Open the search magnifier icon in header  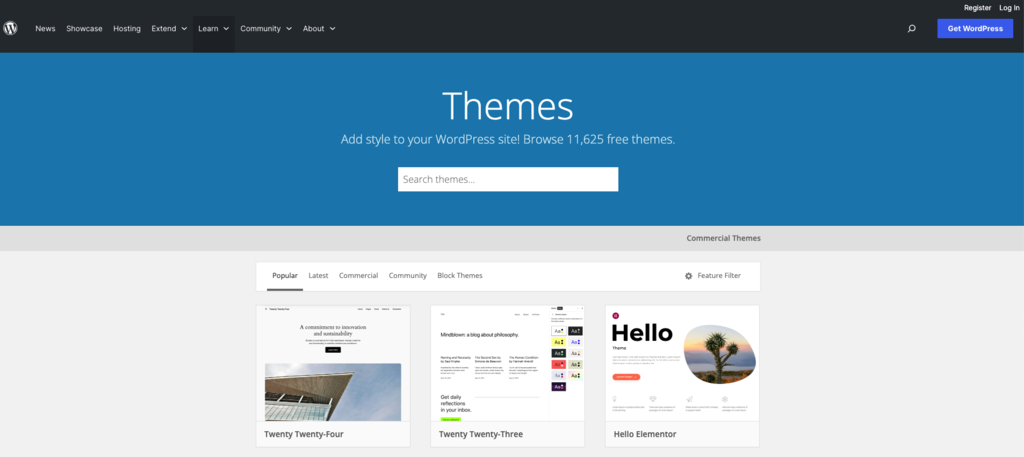pos(912,29)
